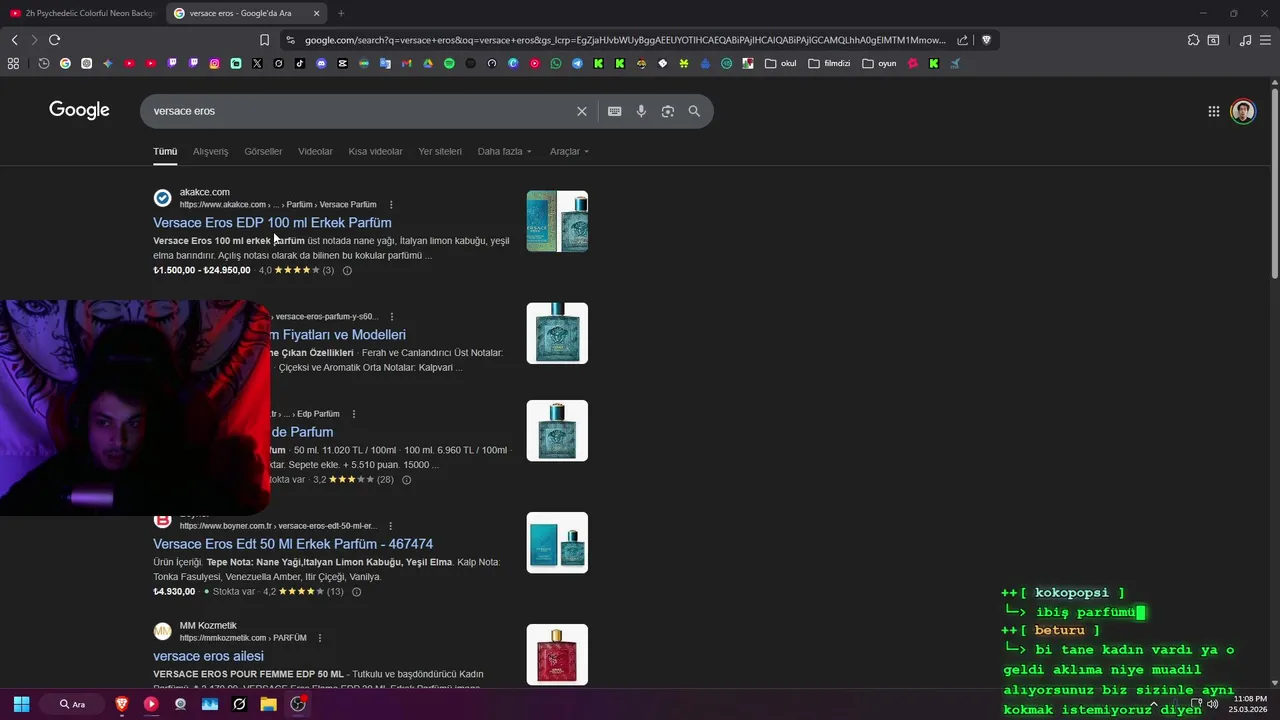Open the browser hamburger menu
The width and height of the screenshot is (1280, 720).
pos(1265,40)
